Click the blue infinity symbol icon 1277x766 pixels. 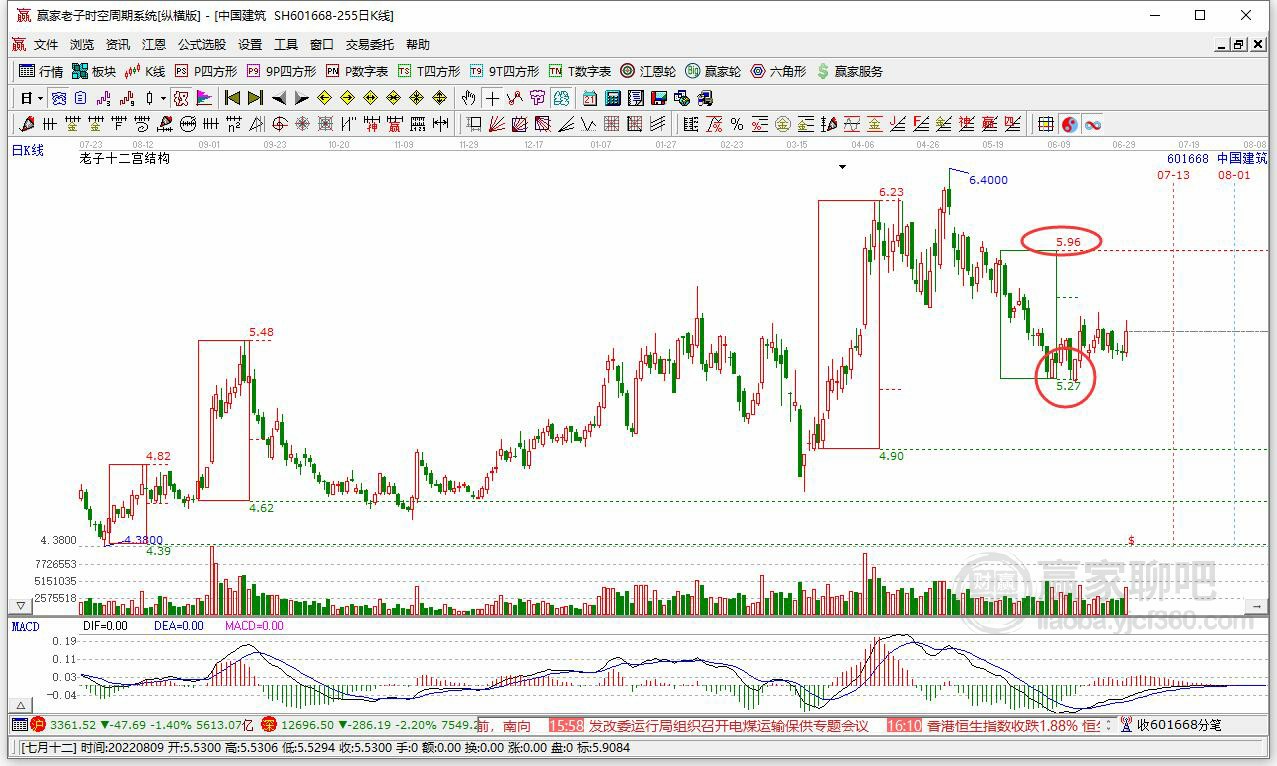[x=1093, y=124]
